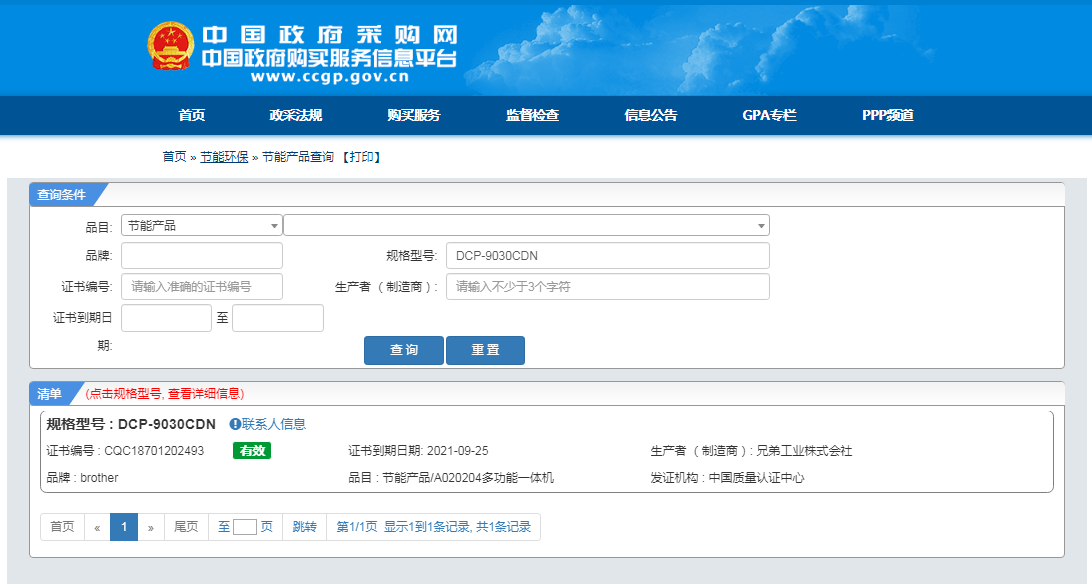Image resolution: width=1092 pixels, height=584 pixels.
Task: Expand the 节能产品 category dropdown
Action: pos(202,226)
